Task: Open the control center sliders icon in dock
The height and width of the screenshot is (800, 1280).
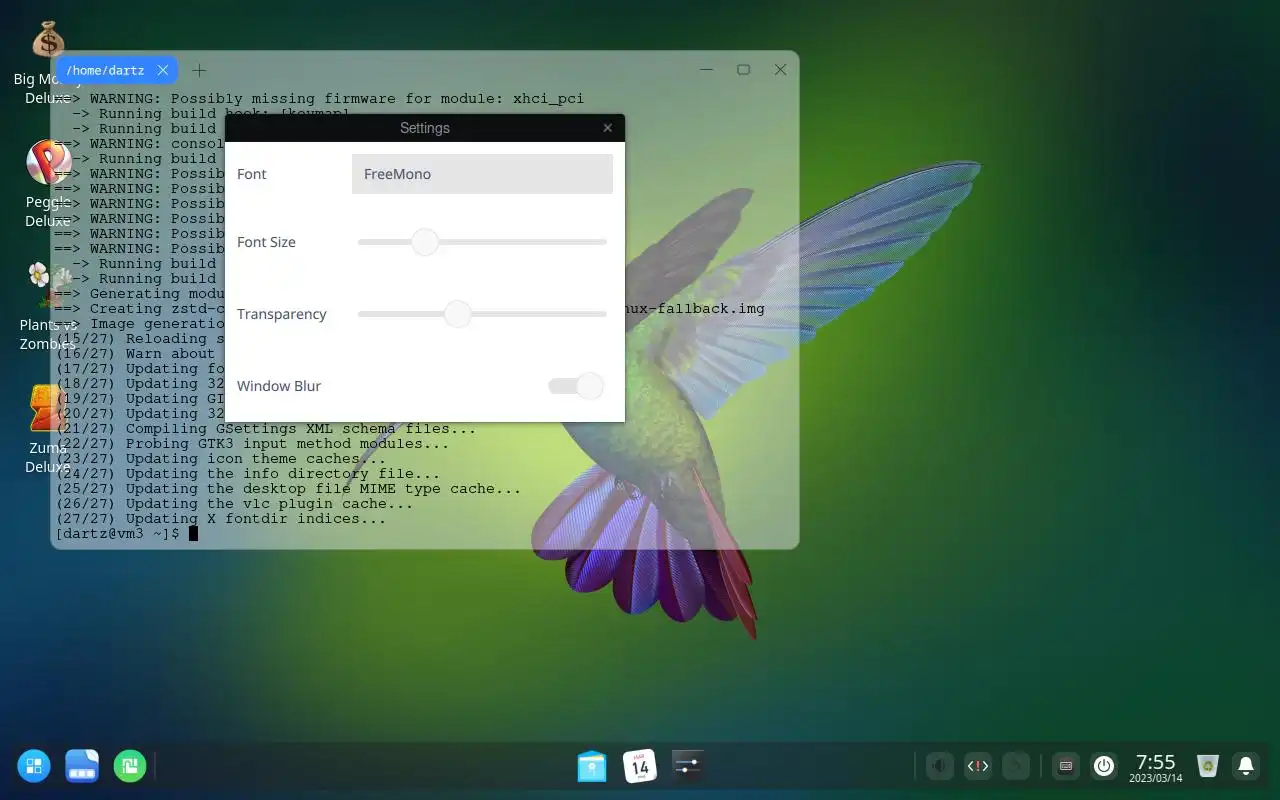Action: tap(688, 766)
